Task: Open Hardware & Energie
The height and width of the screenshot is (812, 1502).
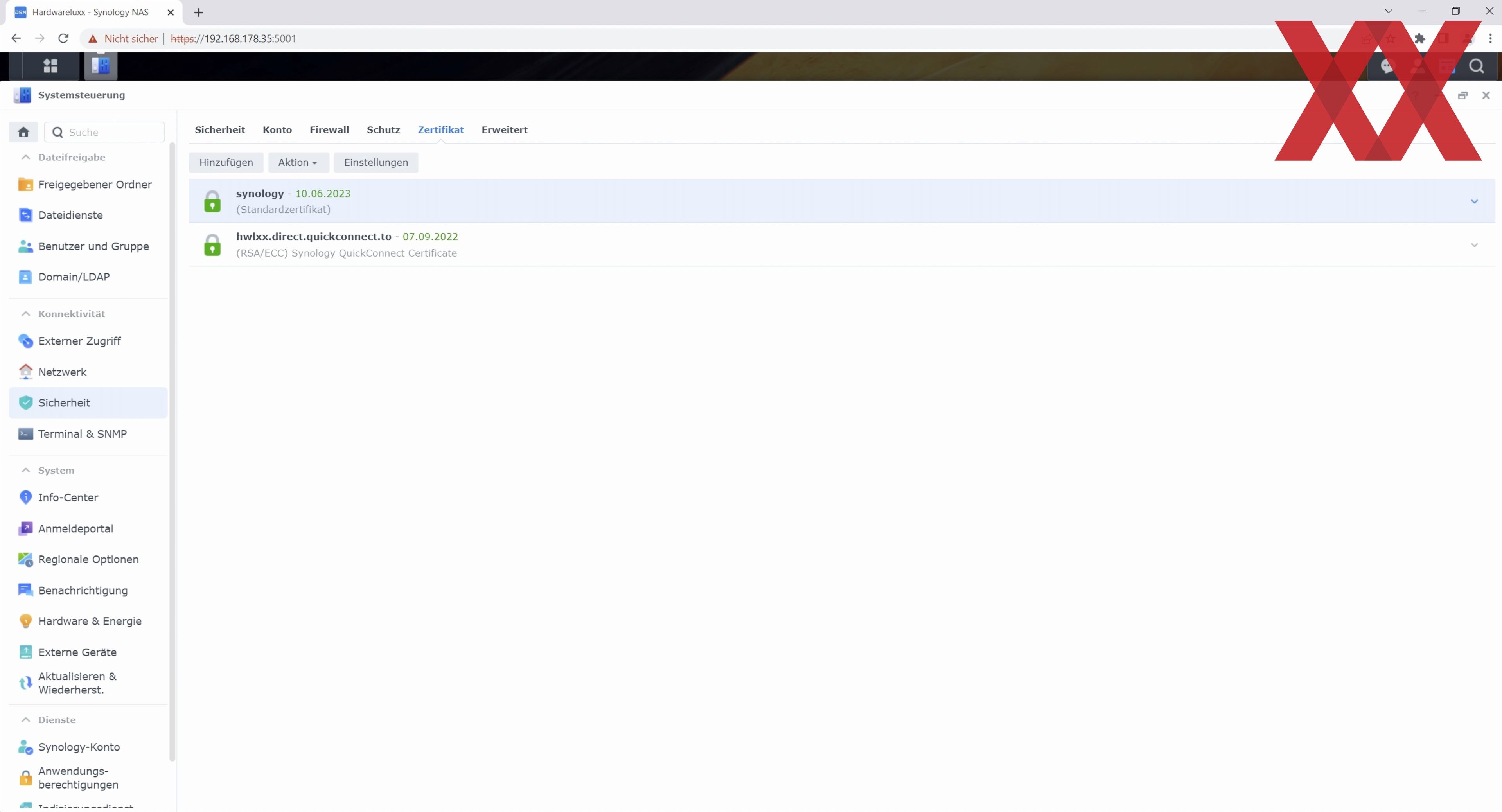Action: [x=88, y=621]
